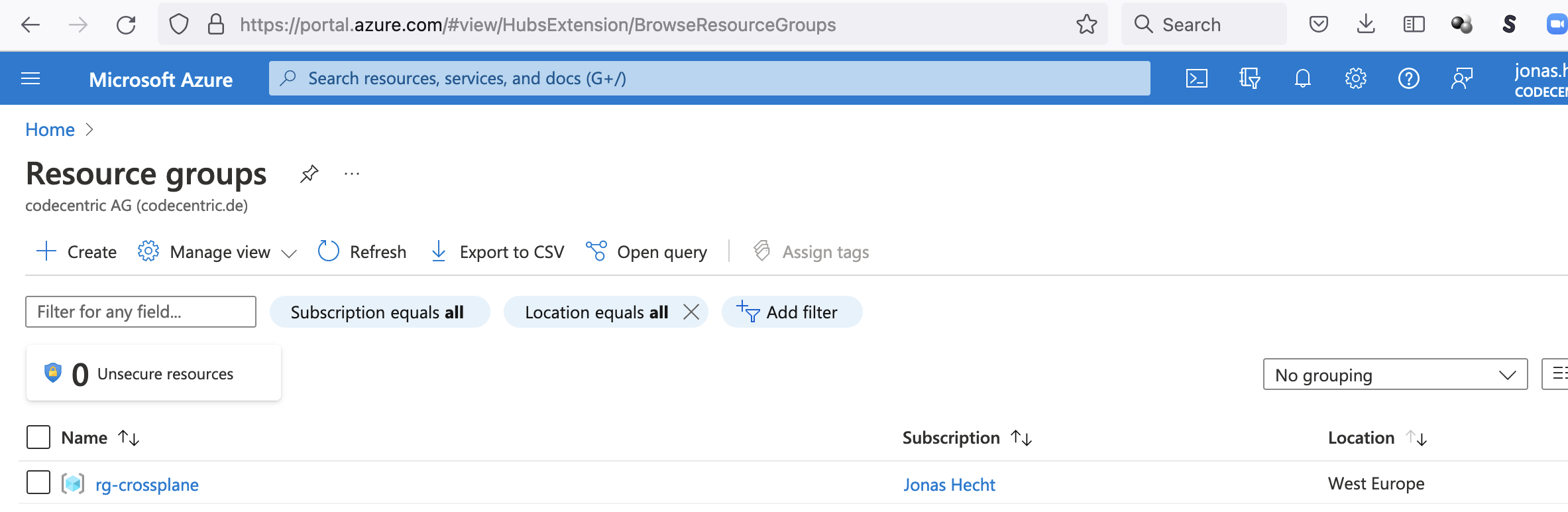Click the Assign tags command
This screenshot has width=1568, height=512.
811,252
